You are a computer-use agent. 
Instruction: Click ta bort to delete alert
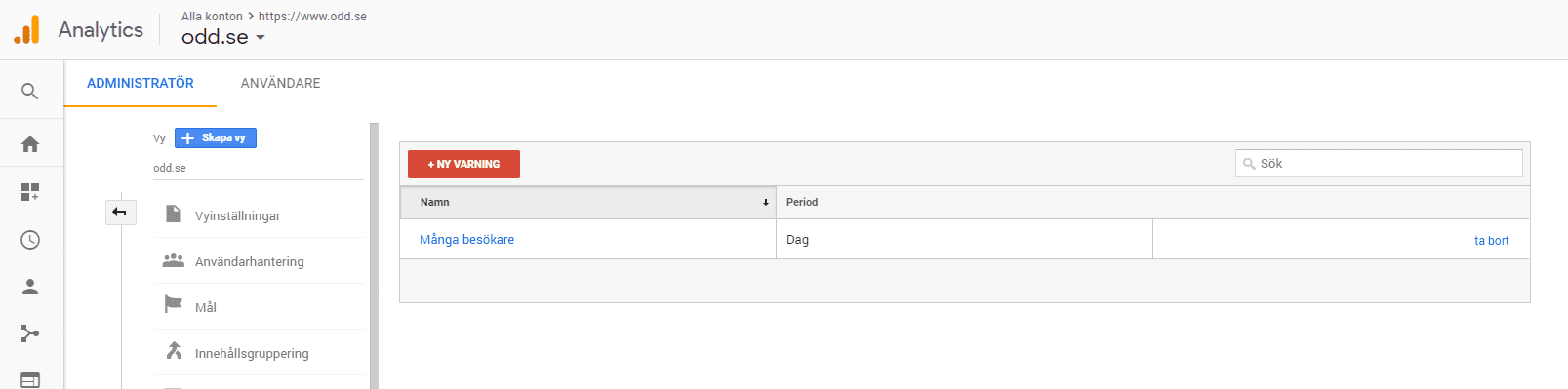point(1491,241)
